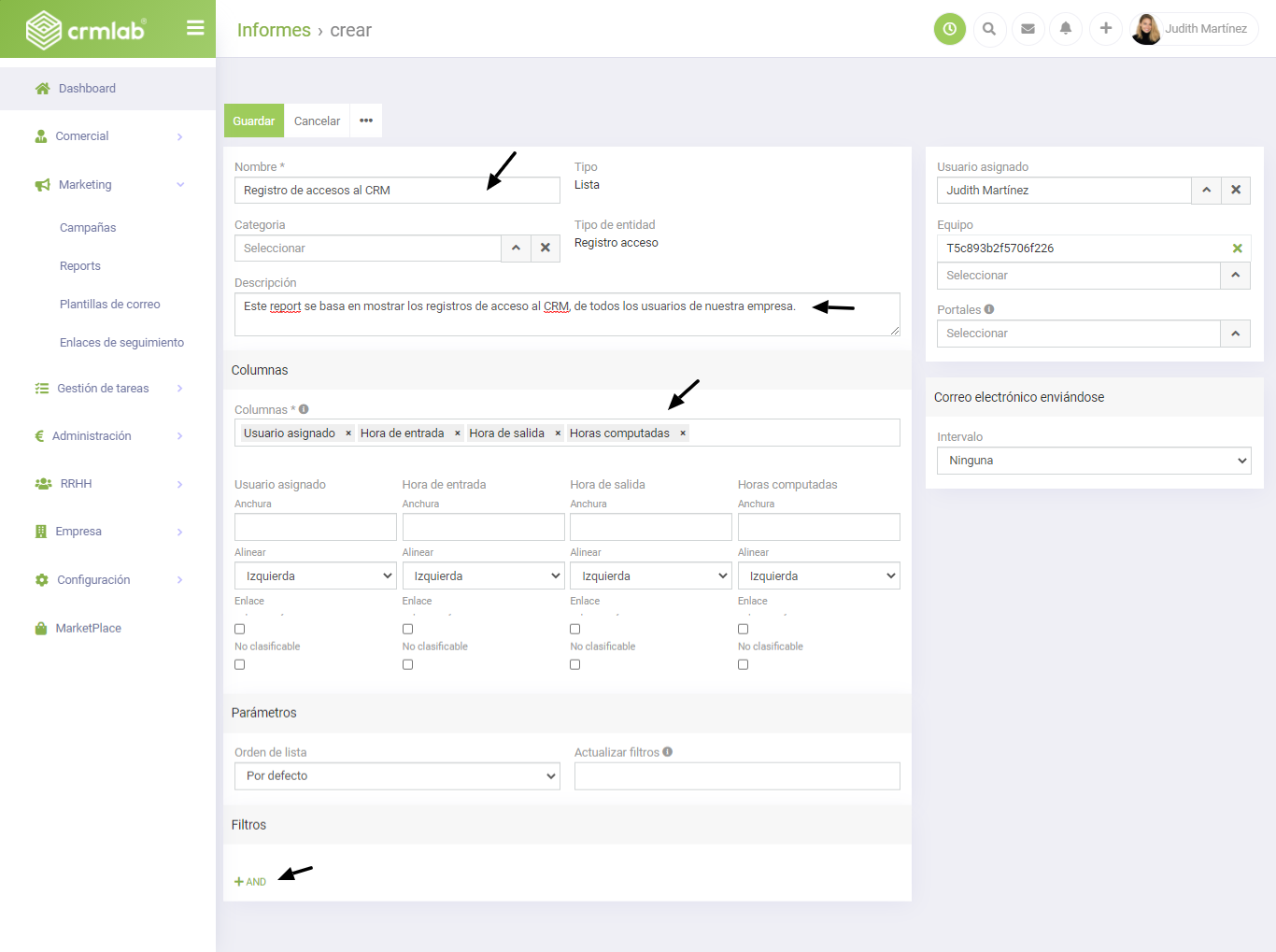This screenshot has height=952, width=1276.
Task: Open the Alinear dropdown for Horas computadas
Action: (x=819, y=575)
